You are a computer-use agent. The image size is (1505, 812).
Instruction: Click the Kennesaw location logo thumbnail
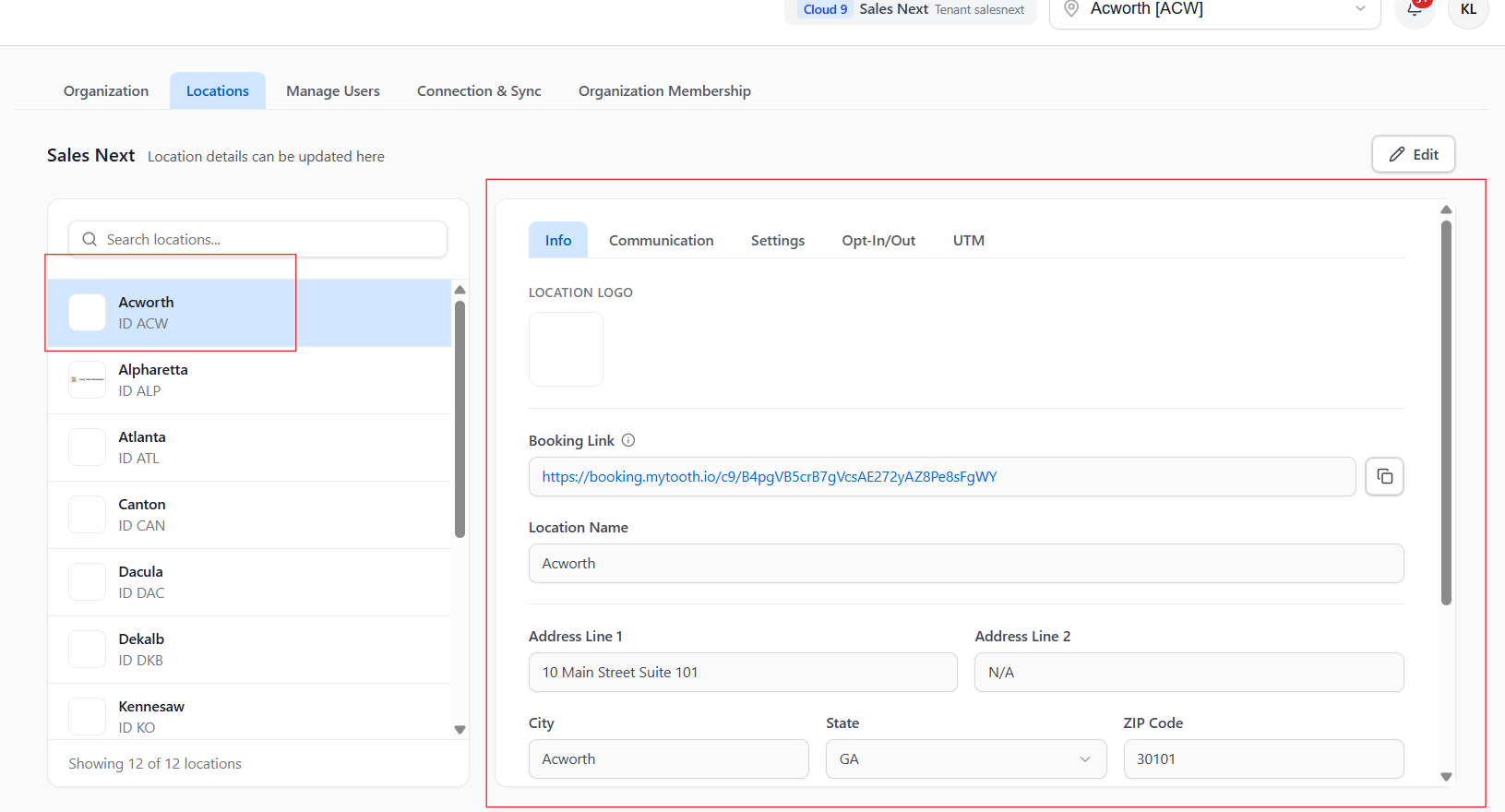pos(88,717)
